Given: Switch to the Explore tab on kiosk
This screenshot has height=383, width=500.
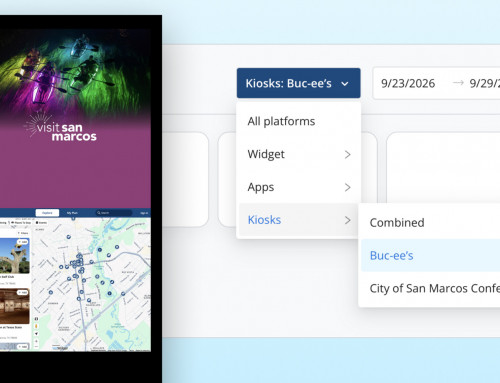Looking at the screenshot, I should [x=47, y=213].
